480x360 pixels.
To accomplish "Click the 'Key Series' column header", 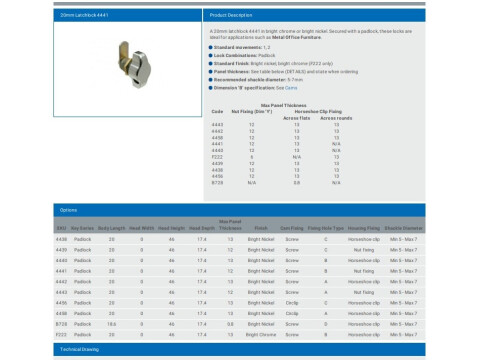I will coord(82,228).
